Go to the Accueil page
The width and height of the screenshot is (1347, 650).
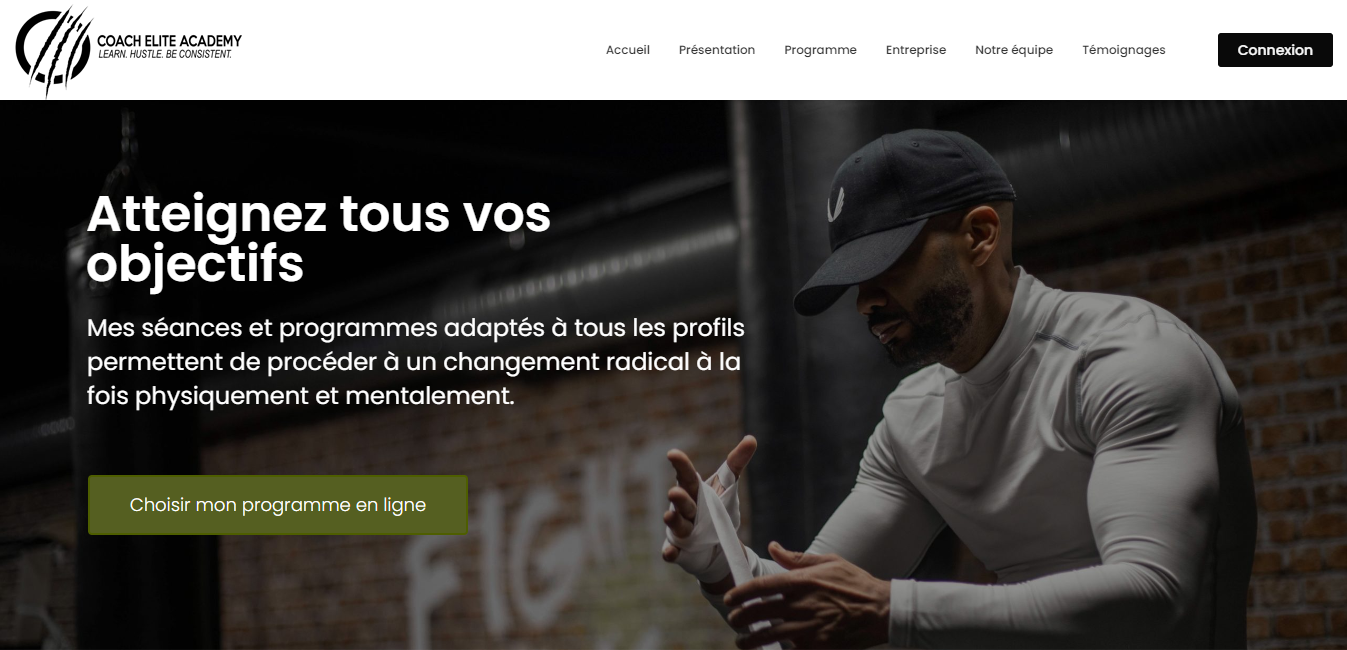click(x=628, y=50)
